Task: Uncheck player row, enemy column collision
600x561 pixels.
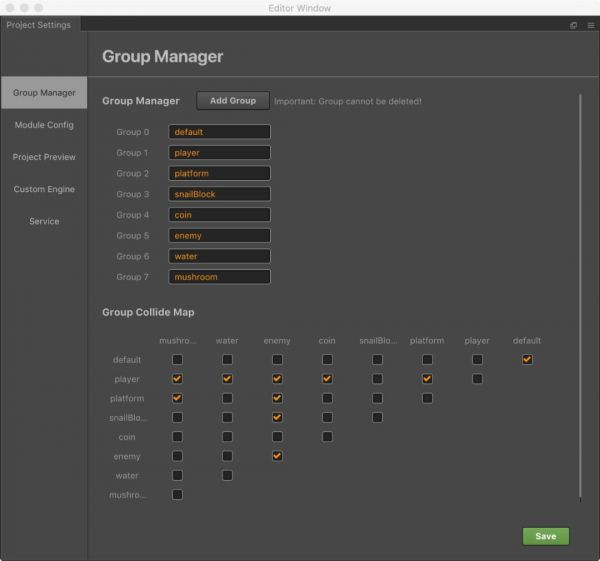Action: coord(277,379)
